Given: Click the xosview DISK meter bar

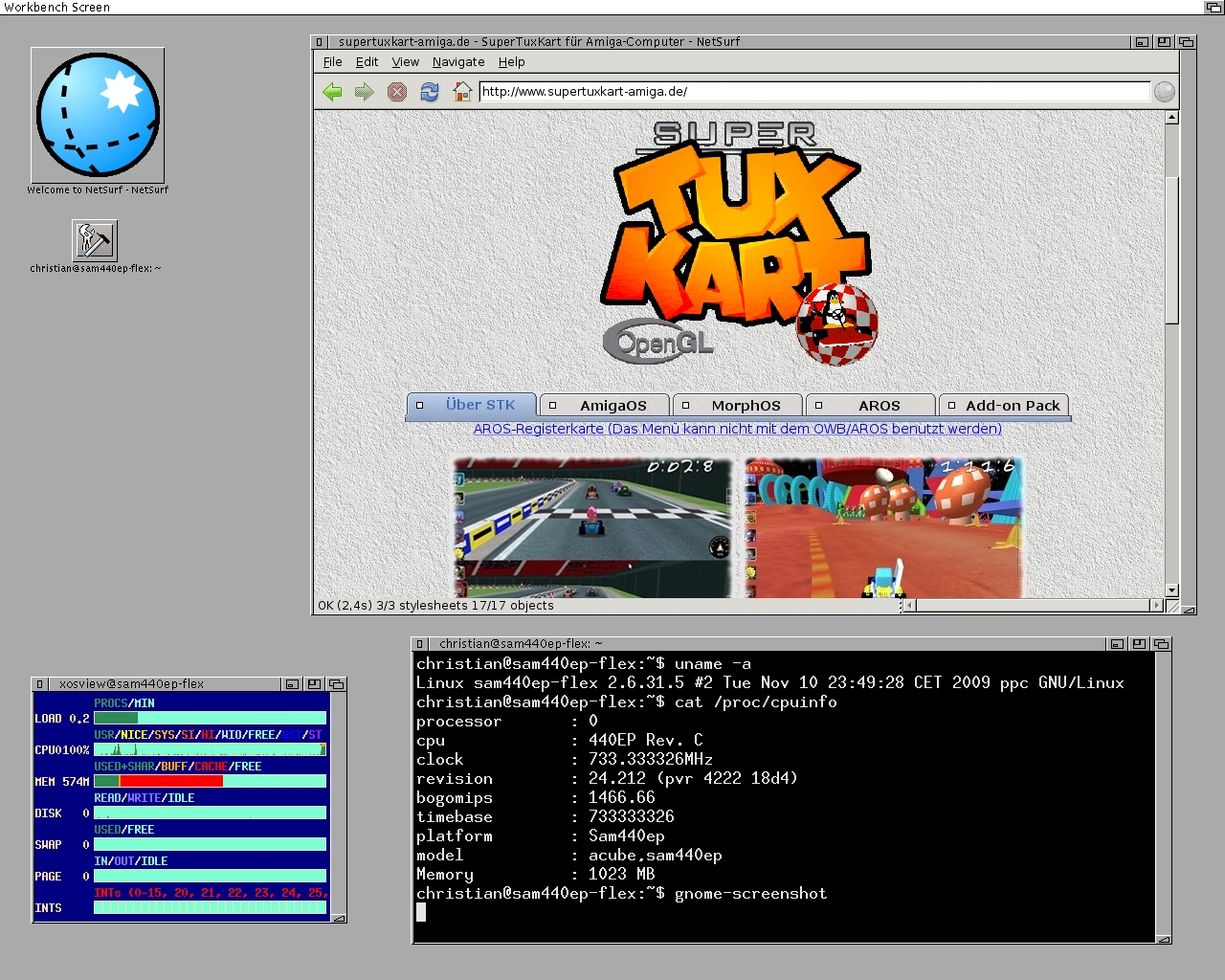Looking at the screenshot, I should tap(210, 813).
